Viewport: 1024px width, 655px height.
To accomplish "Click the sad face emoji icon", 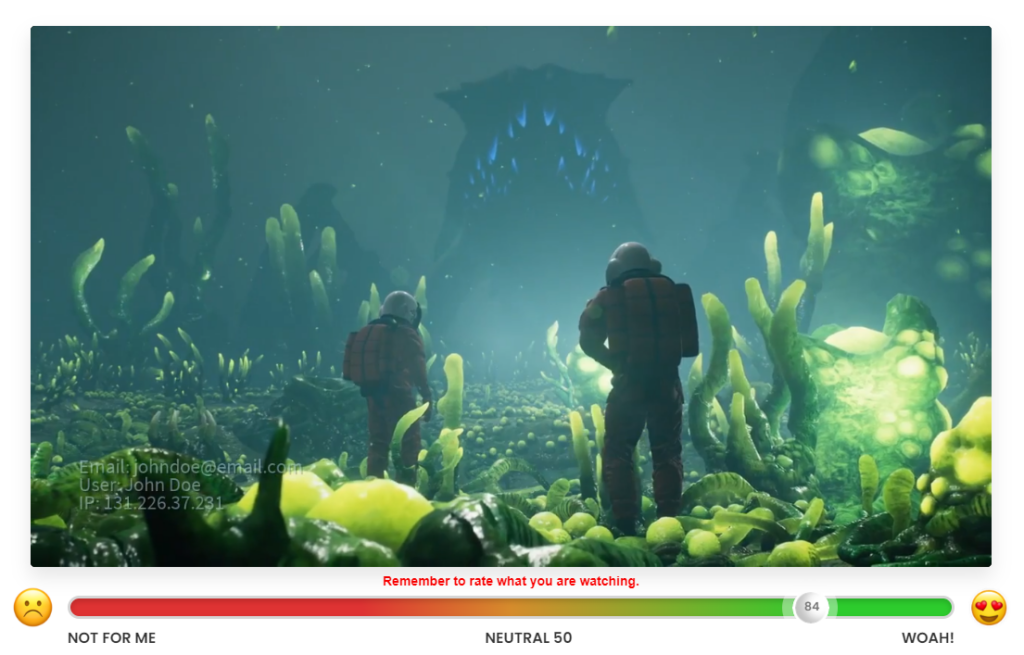I will [x=33, y=607].
